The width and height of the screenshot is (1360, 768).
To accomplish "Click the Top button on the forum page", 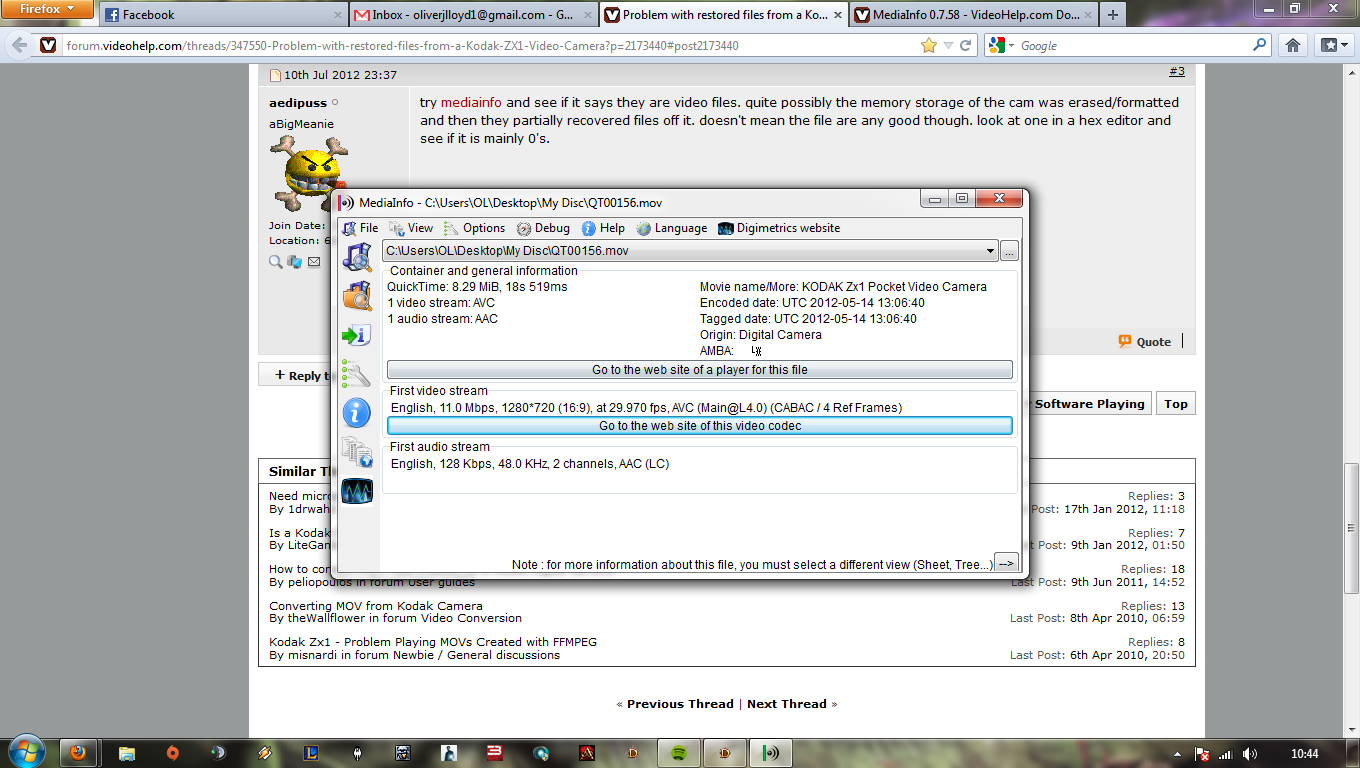I will (x=1176, y=404).
